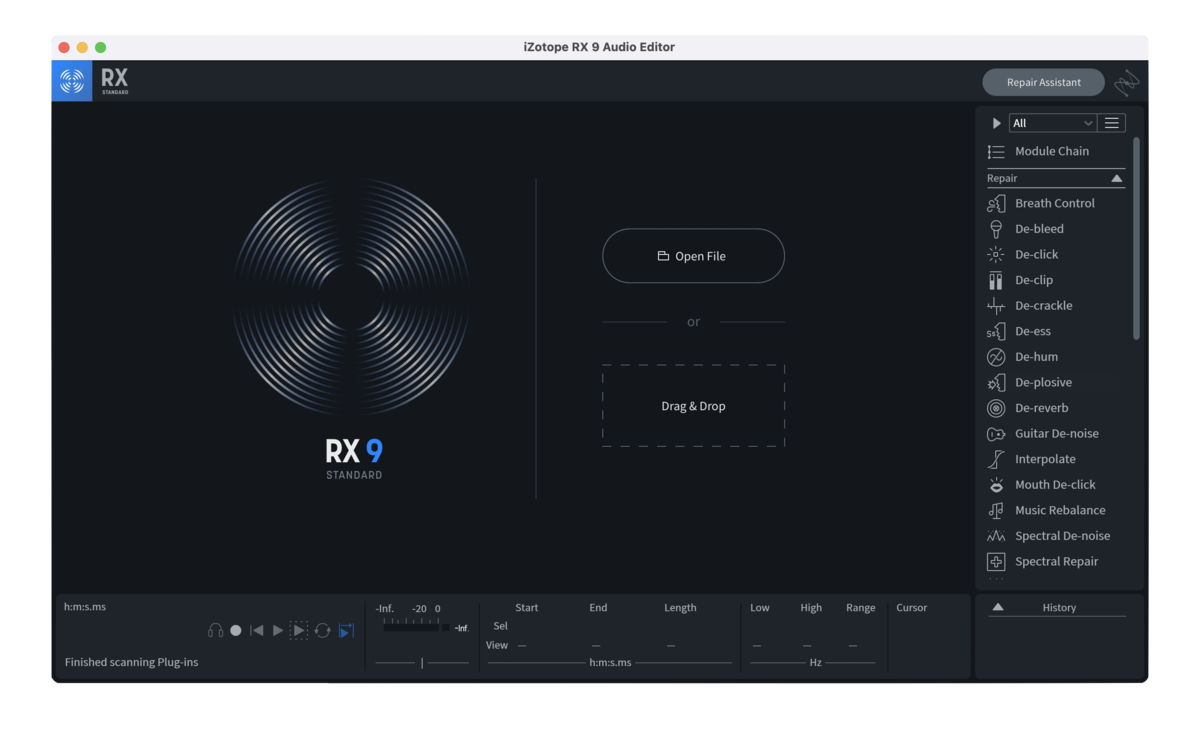Viewport: 1200px width, 751px height.
Task: Collapse the Repair section
Action: 1117,178
